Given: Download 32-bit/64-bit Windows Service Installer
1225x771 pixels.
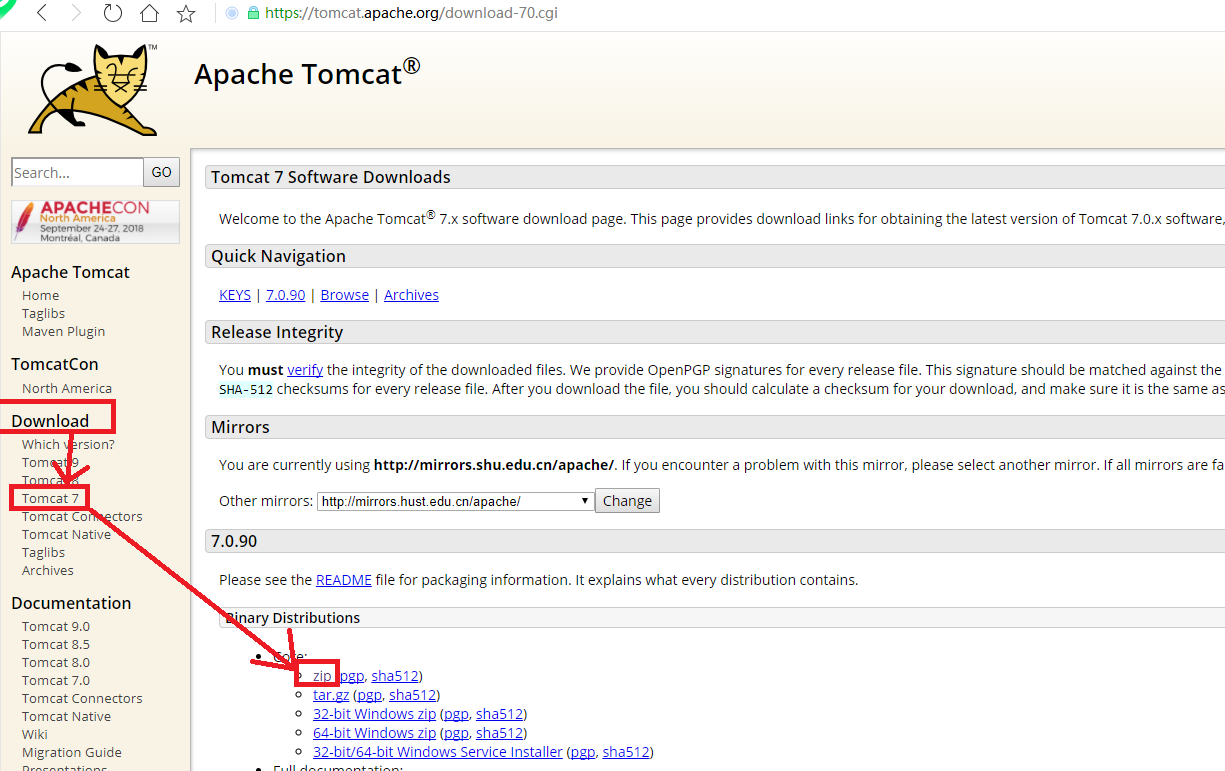Looking at the screenshot, I should [x=438, y=752].
